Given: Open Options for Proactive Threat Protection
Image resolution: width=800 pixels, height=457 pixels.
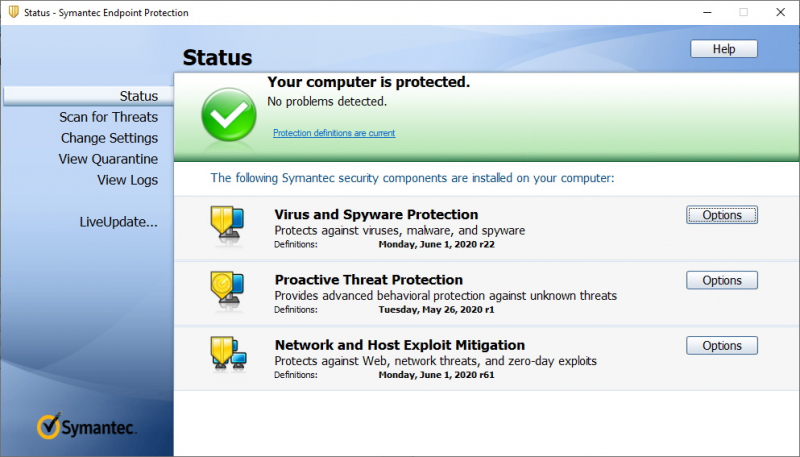Looking at the screenshot, I should [x=721, y=281].
